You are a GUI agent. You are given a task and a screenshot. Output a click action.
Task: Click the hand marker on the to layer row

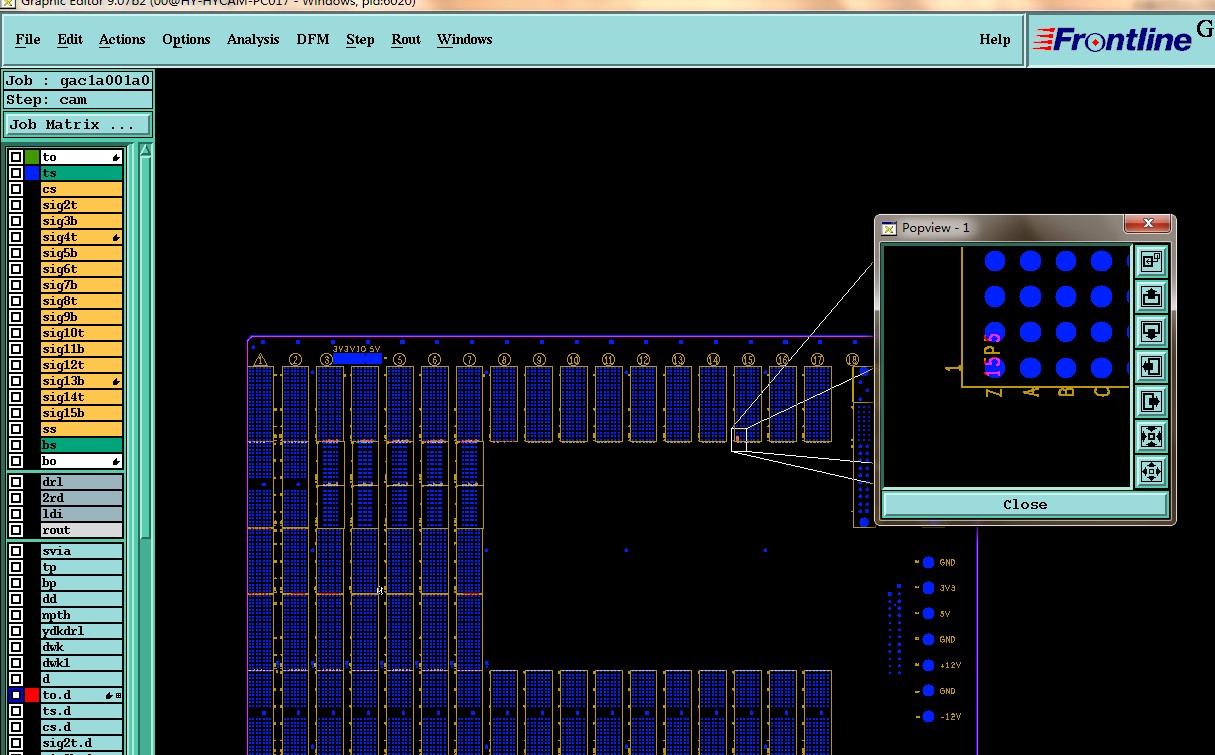tap(116, 158)
